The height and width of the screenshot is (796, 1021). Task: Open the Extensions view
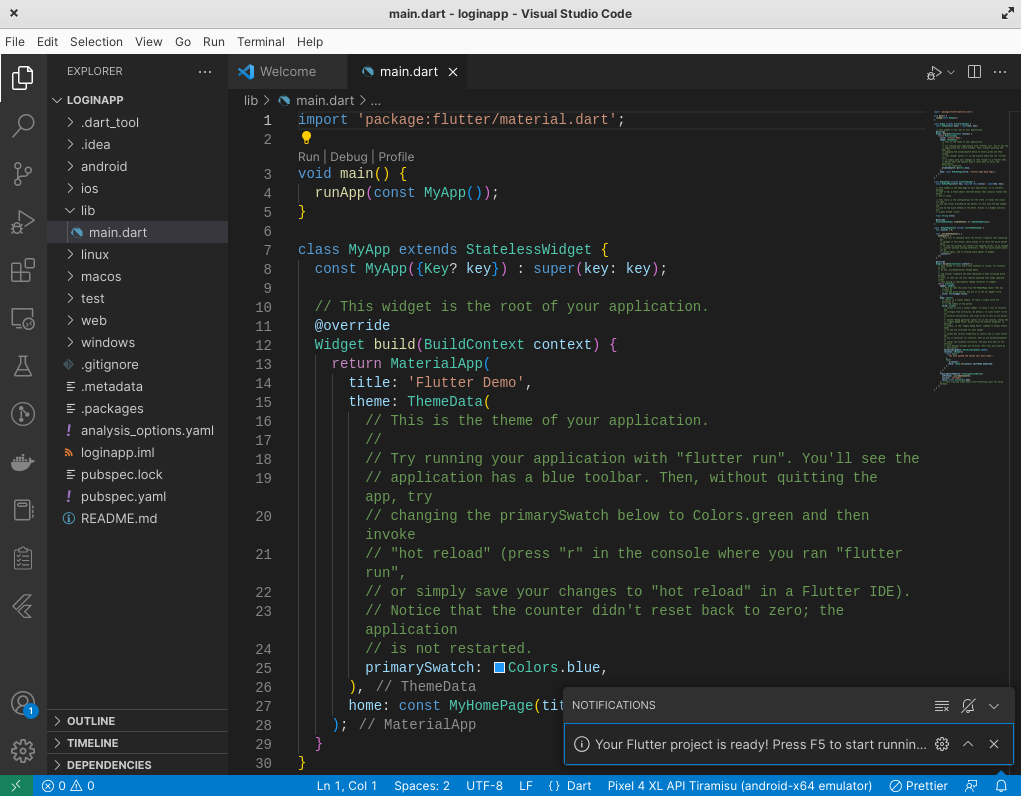23,271
